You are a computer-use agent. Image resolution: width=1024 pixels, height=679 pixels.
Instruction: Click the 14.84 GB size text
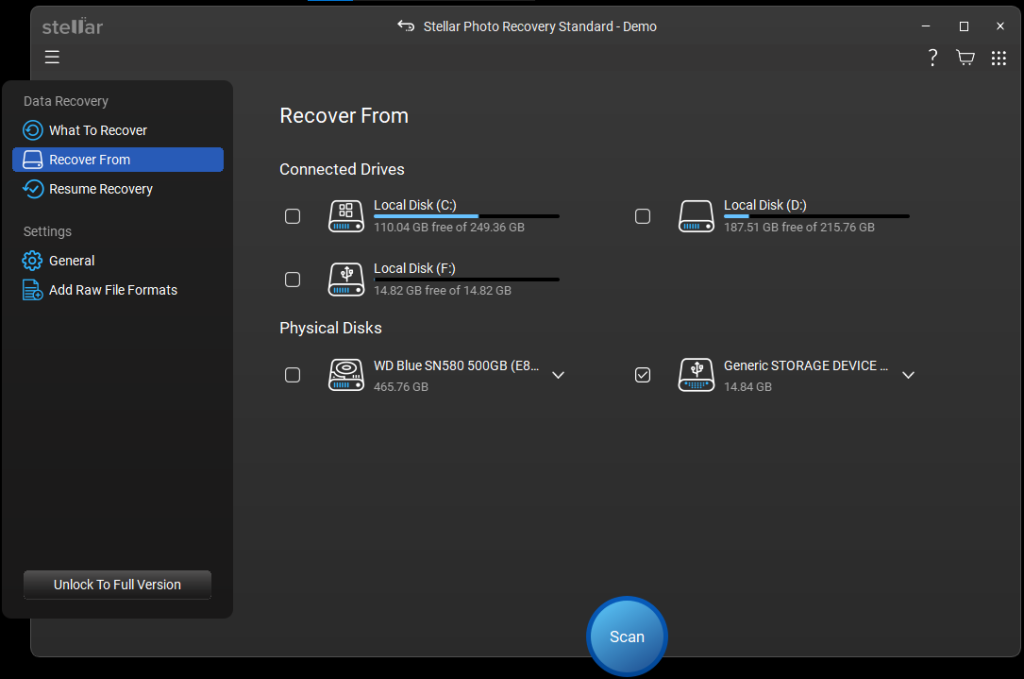(748, 387)
